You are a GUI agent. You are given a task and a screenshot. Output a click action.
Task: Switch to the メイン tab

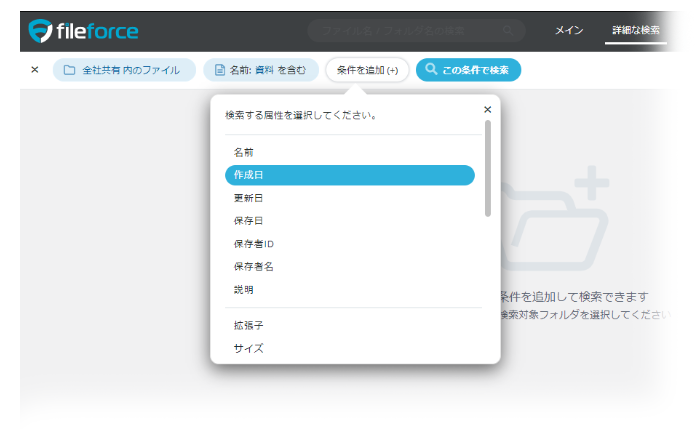[x=569, y=31]
